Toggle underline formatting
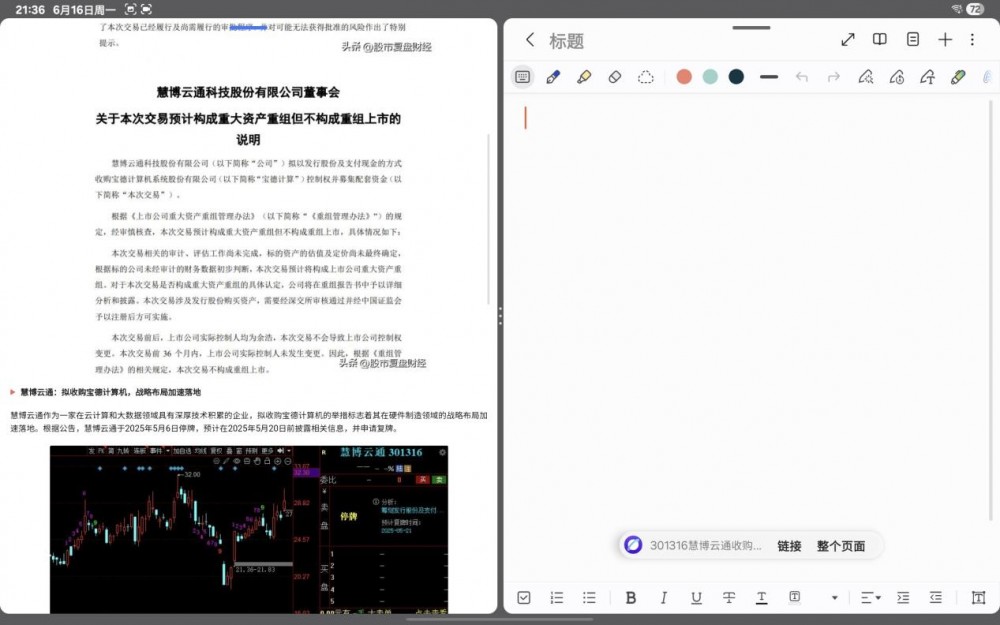Viewport: 1000px width, 625px height. click(x=696, y=598)
